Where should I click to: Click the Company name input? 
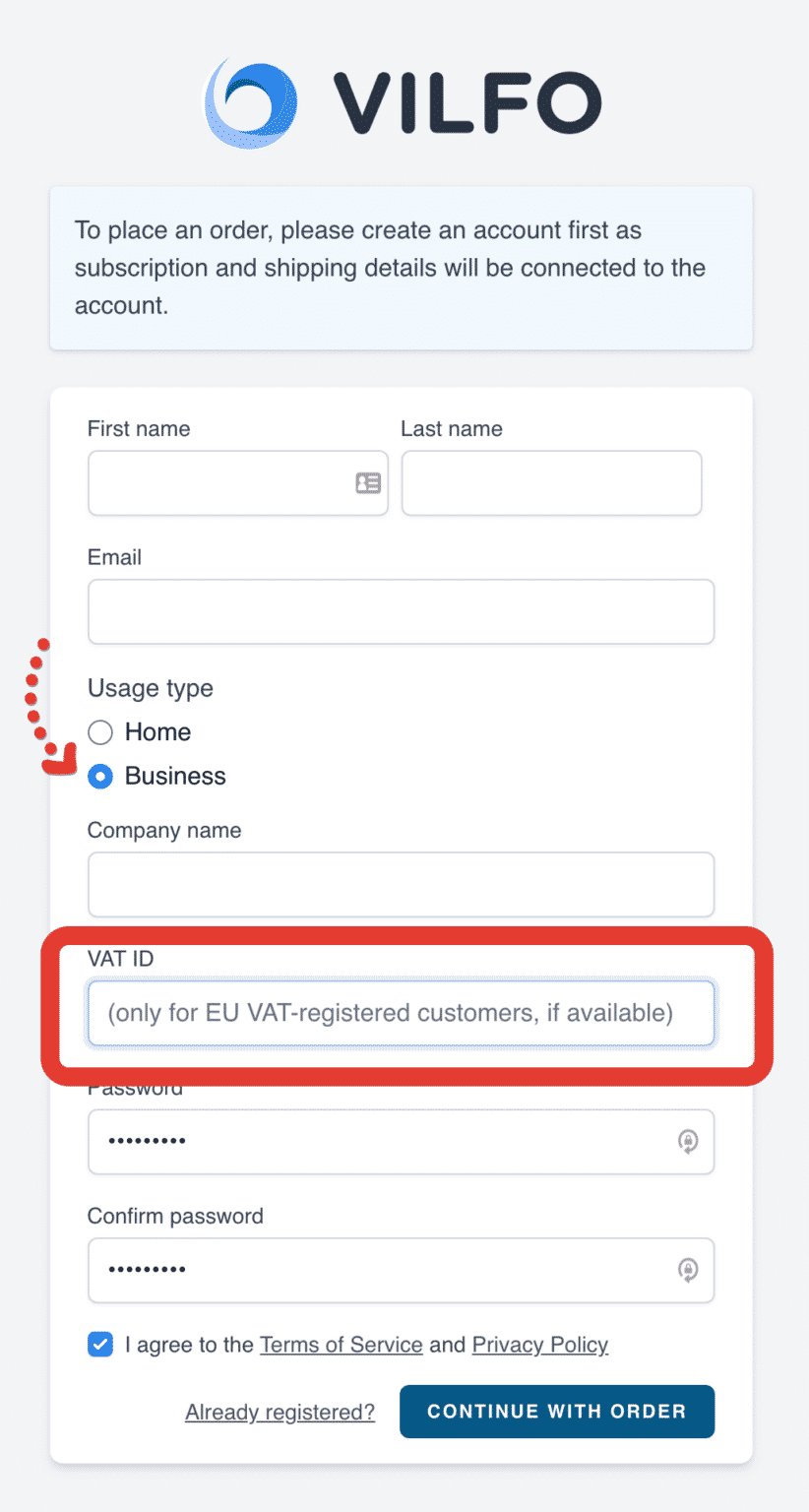[401, 884]
